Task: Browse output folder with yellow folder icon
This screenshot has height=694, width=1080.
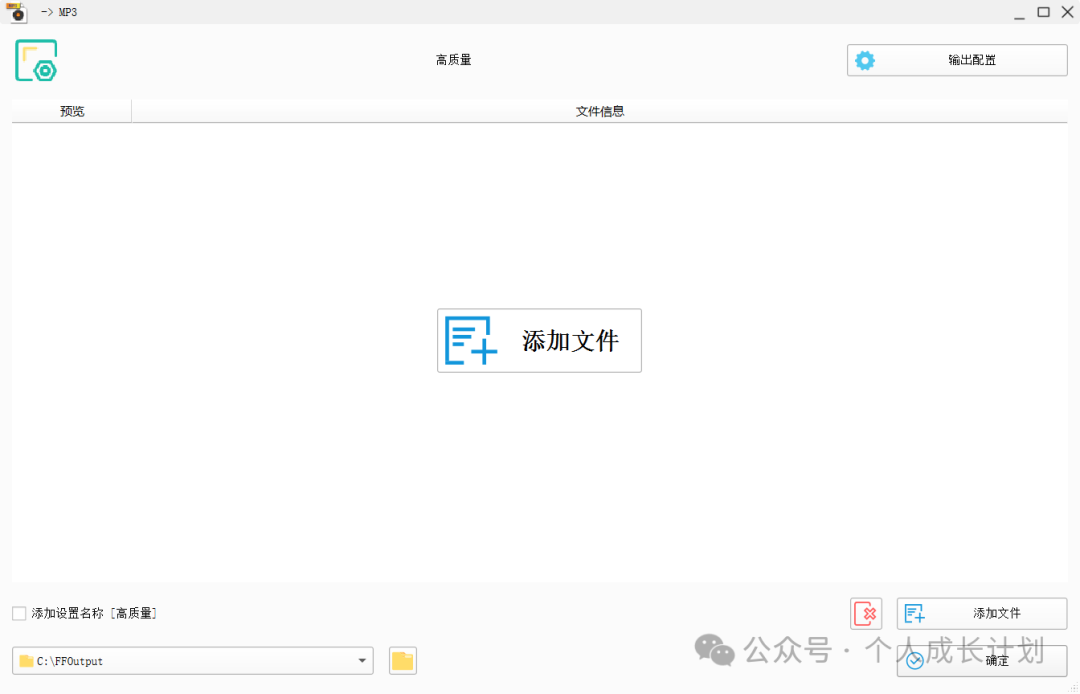Action: (402, 660)
